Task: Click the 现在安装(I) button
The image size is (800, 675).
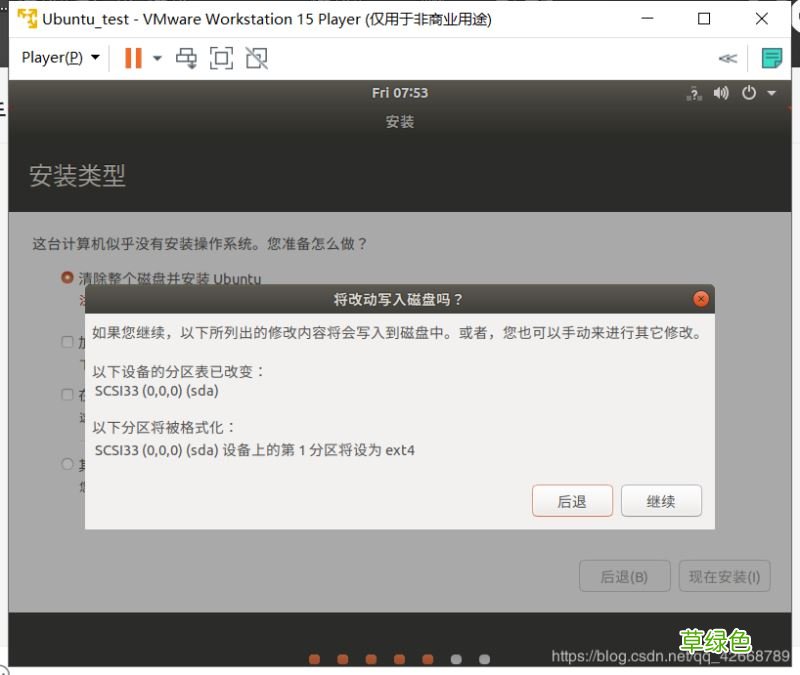Action: (x=724, y=576)
